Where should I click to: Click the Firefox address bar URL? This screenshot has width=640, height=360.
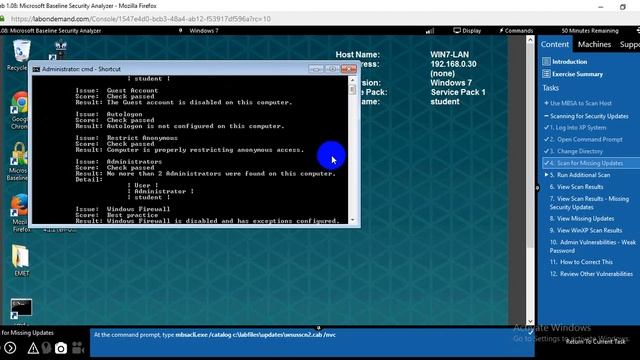[141, 19]
